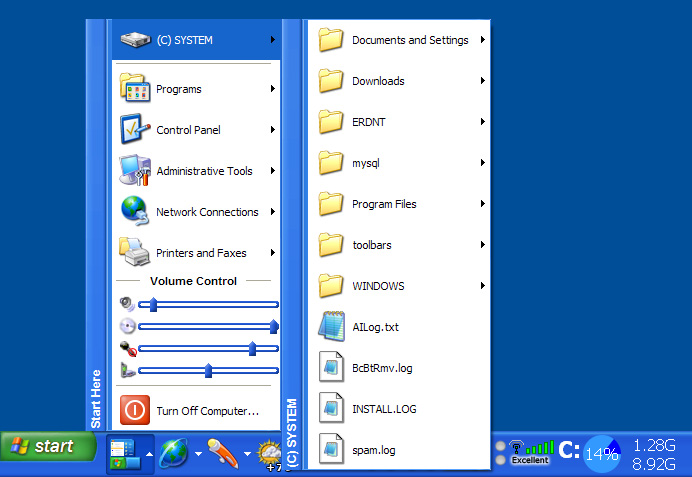
Task: Click the C: drive label in taskbar
Action: pyautogui.click(x=569, y=451)
